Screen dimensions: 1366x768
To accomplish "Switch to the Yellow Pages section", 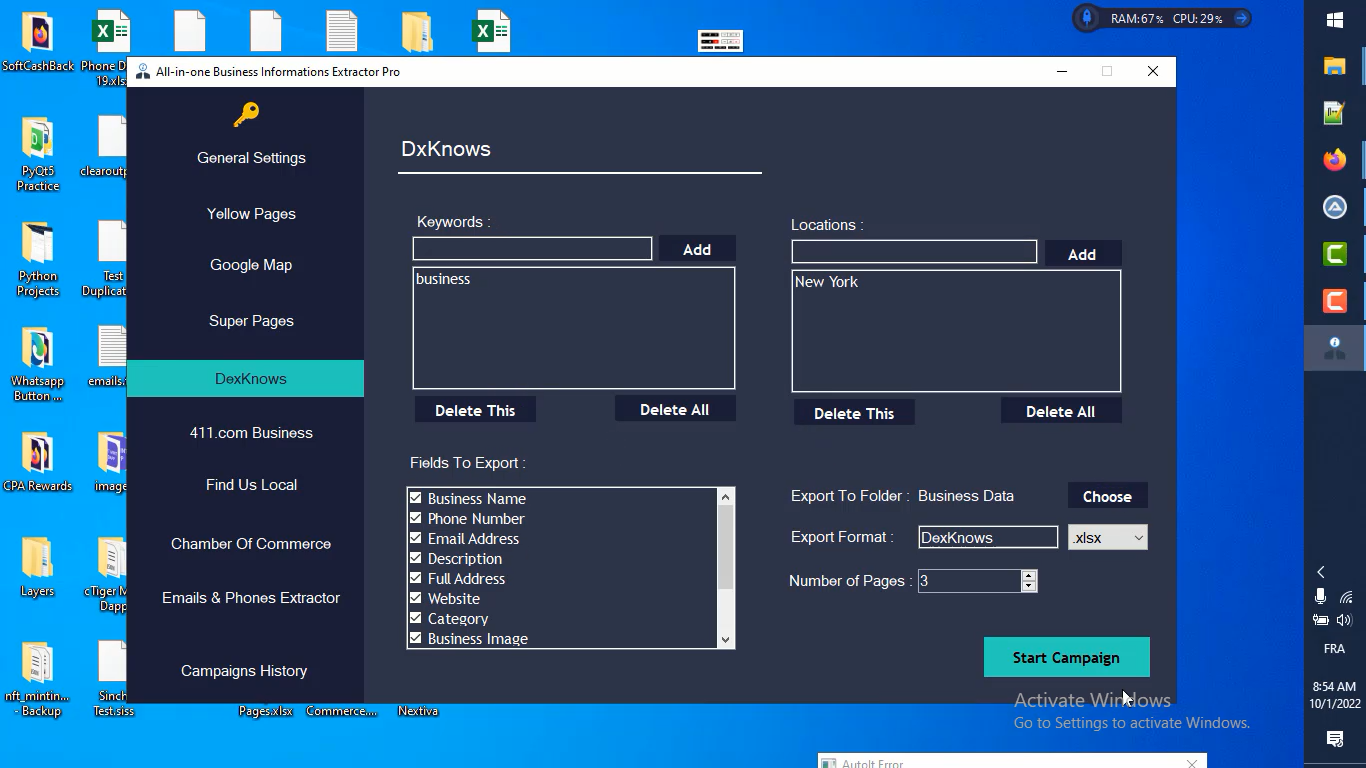I will 250,213.
